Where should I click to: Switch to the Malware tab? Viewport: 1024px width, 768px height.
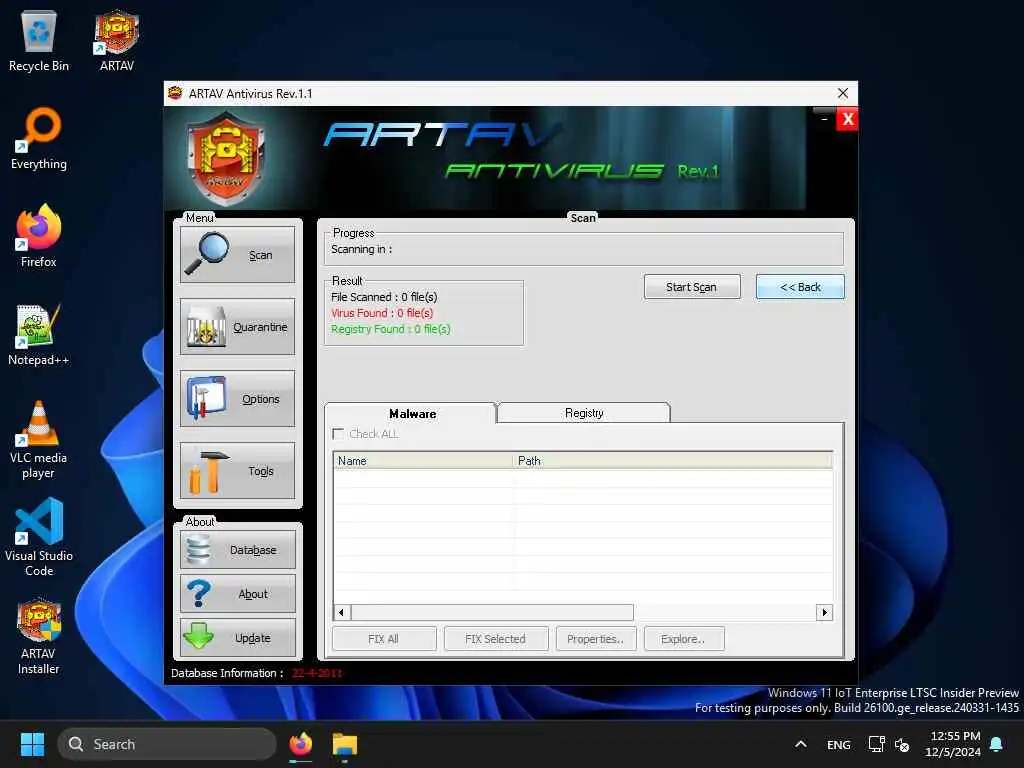411,413
